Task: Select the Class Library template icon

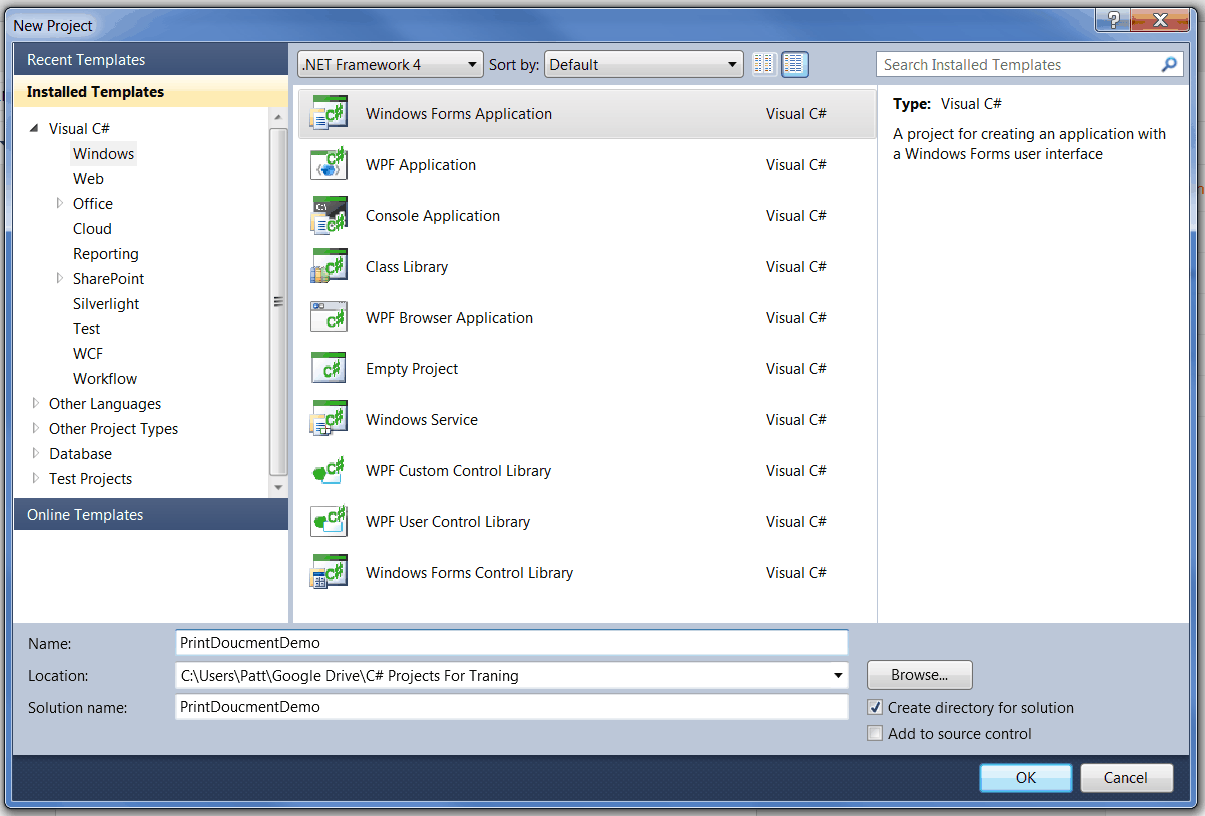Action: pos(329,266)
